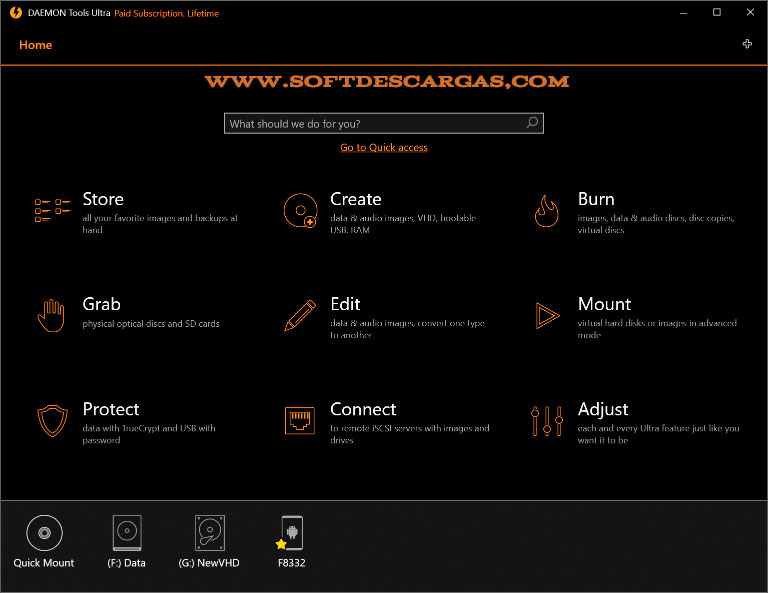
Task: Focus the 'What should we do for you?' field
Action: [384, 123]
